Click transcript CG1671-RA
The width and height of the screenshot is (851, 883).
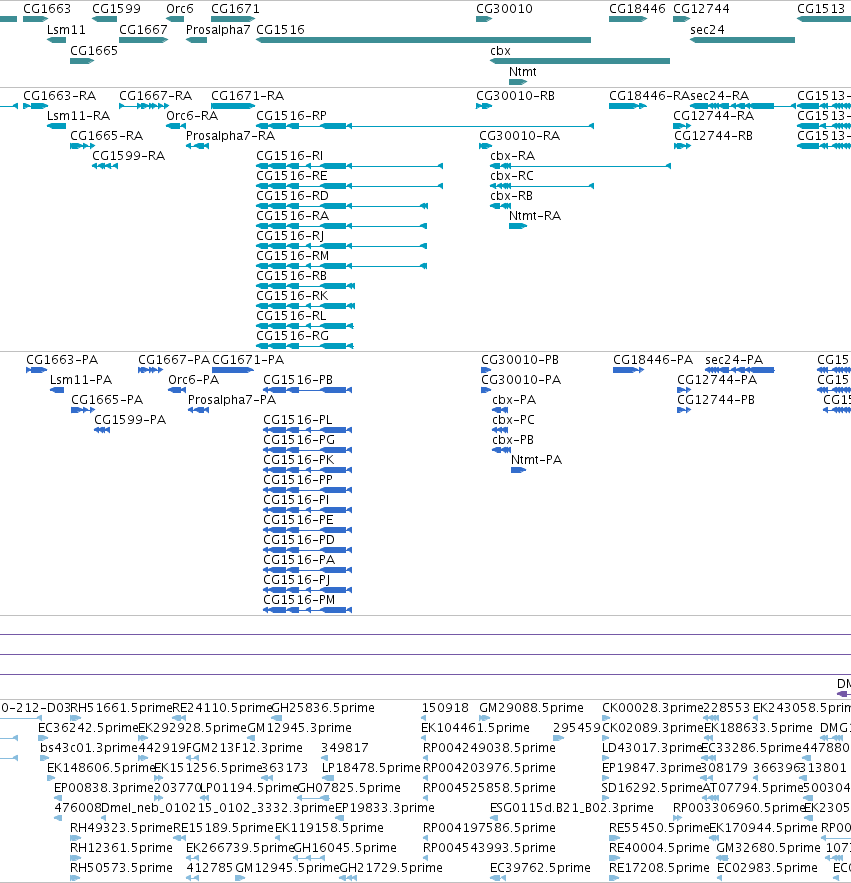click(233, 106)
